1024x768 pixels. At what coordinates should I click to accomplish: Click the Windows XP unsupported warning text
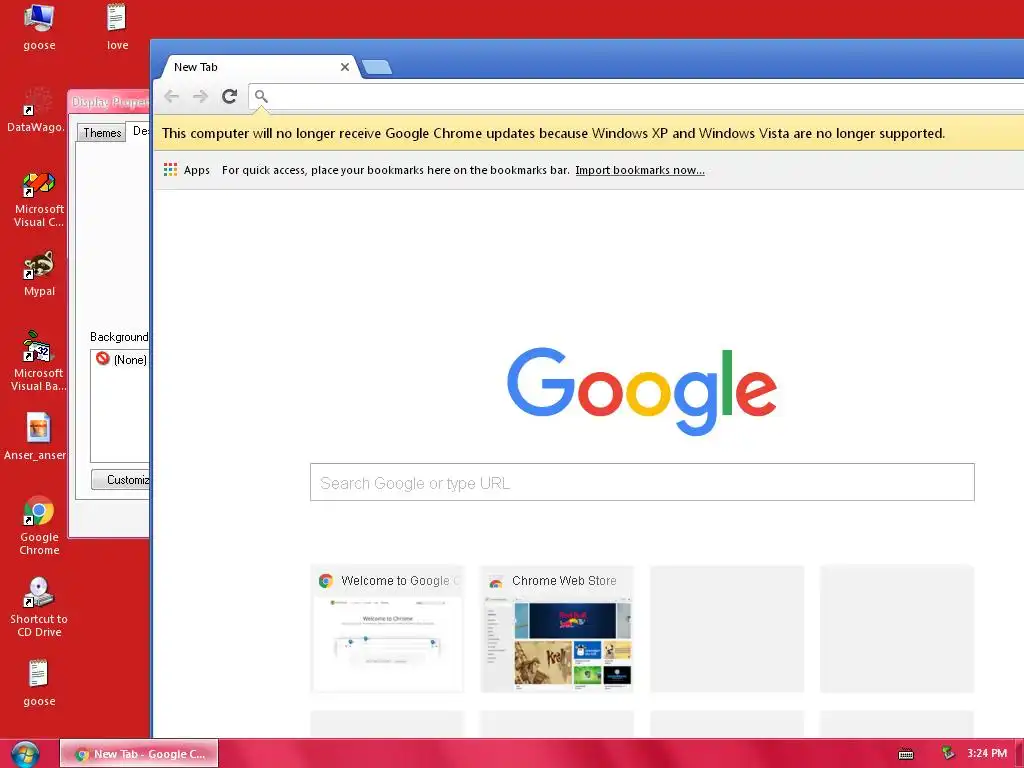pos(553,133)
